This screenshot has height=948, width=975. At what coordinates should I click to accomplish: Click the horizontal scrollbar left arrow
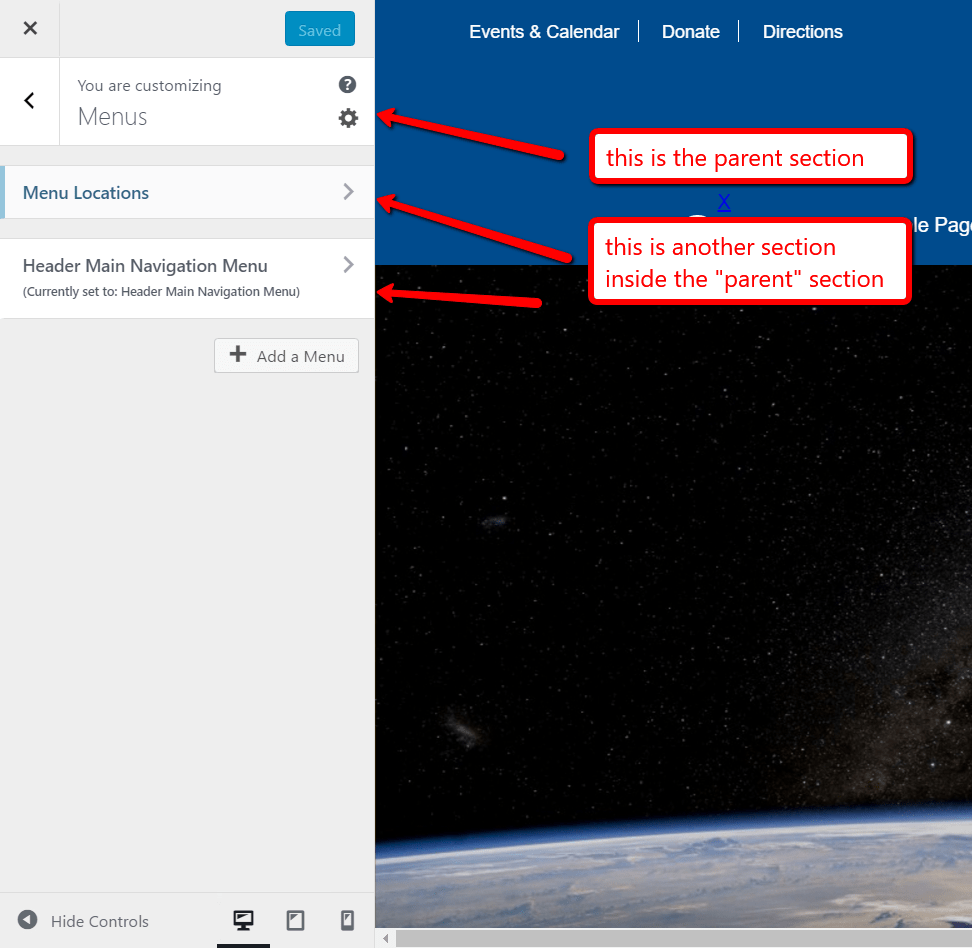386,938
